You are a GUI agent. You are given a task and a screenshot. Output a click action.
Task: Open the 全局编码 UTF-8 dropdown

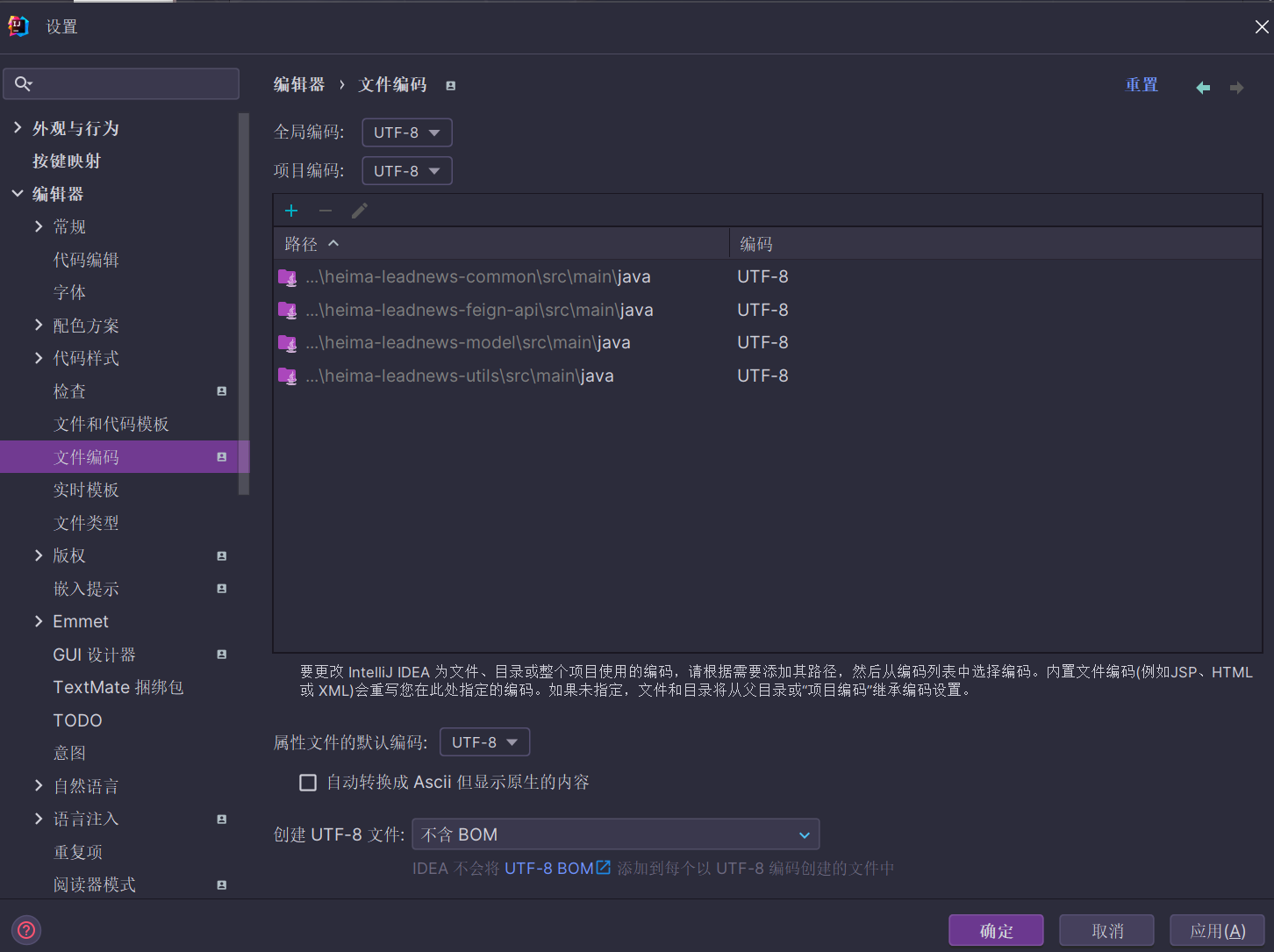[407, 132]
